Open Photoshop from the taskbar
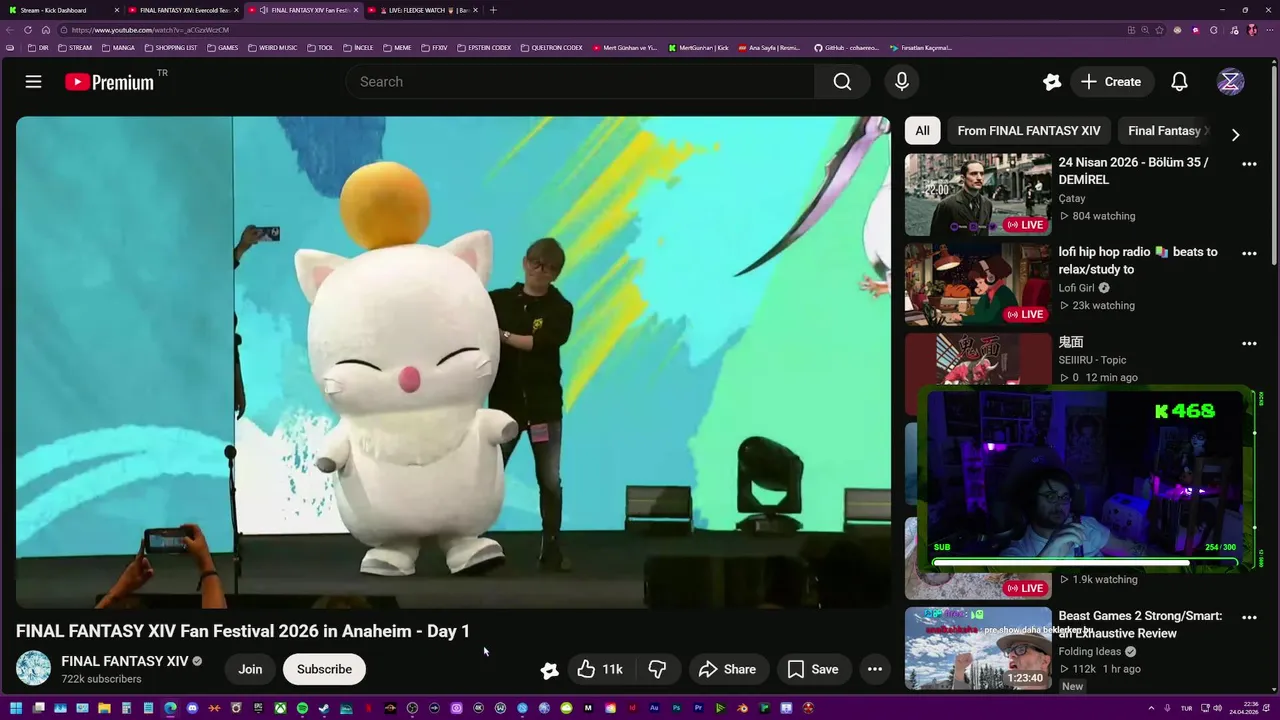This screenshot has height=720, width=1280. [x=676, y=708]
